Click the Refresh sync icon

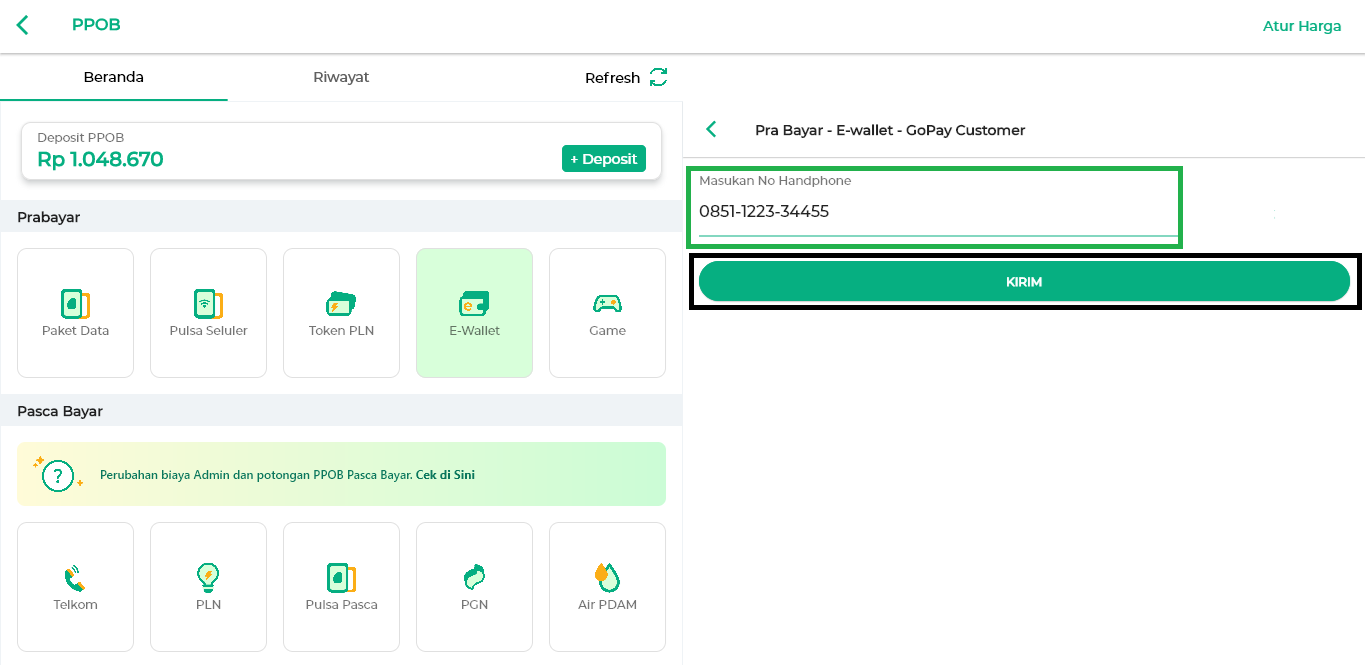coord(658,77)
